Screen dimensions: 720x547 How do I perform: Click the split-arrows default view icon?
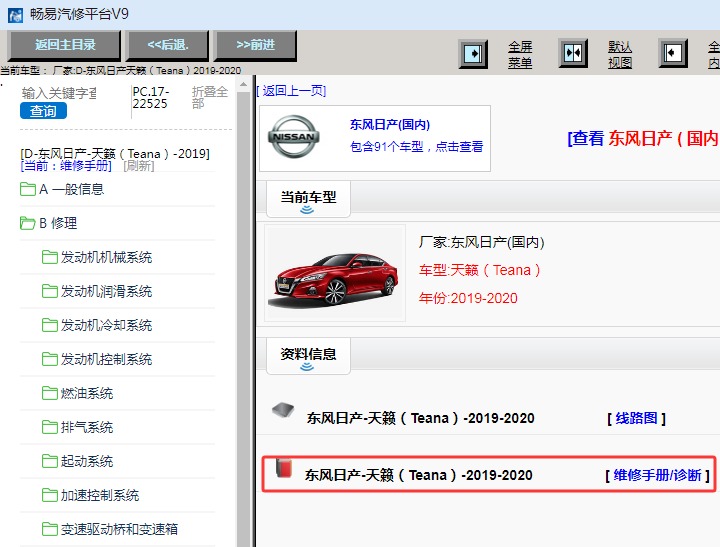[573, 53]
